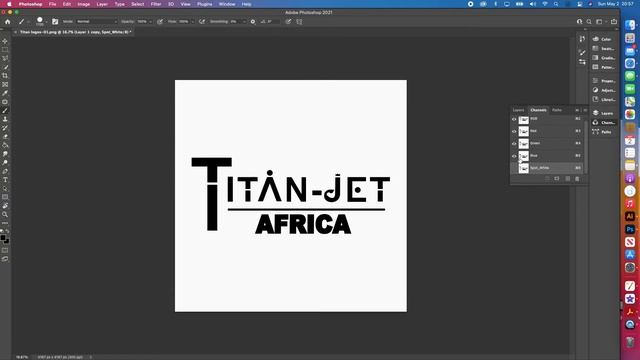Save selection as channel icon
The height and width of the screenshot is (360, 640).
[x=557, y=179]
